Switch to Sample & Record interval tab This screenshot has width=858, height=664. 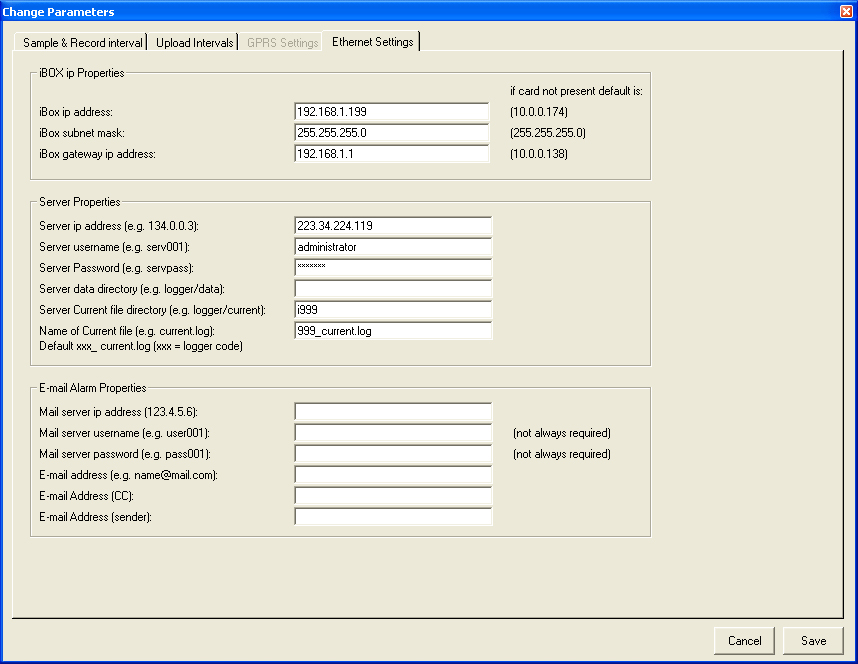click(84, 43)
